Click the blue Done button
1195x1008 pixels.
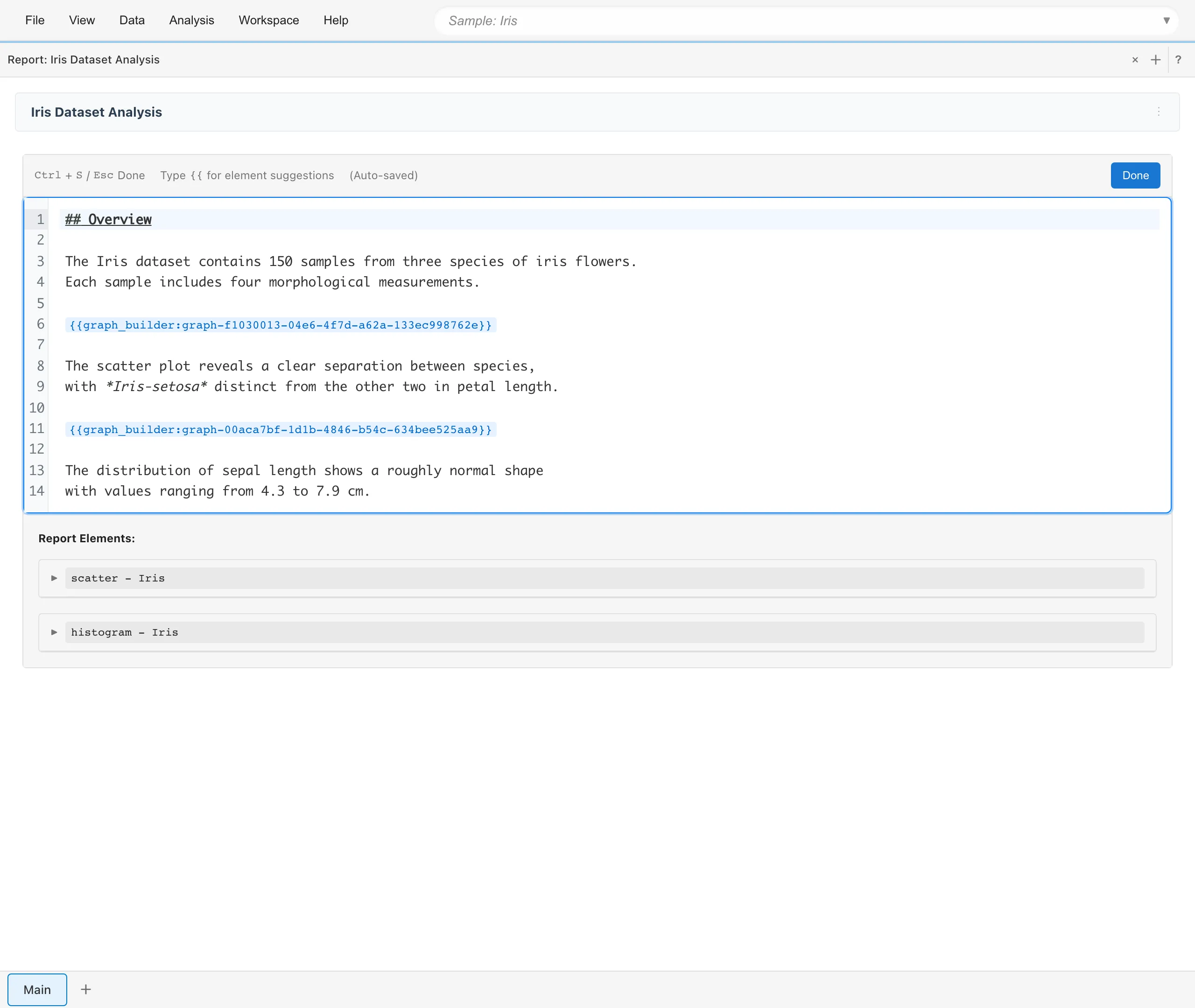(x=1135, y=175)
